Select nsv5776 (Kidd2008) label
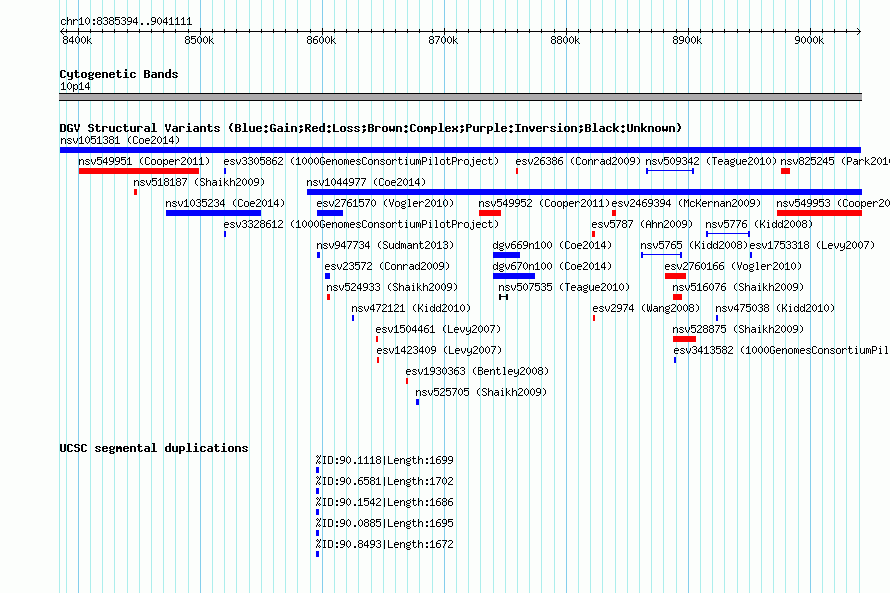Image resolution: width=890 pixels, height=593 pixels. pos(759,224)
